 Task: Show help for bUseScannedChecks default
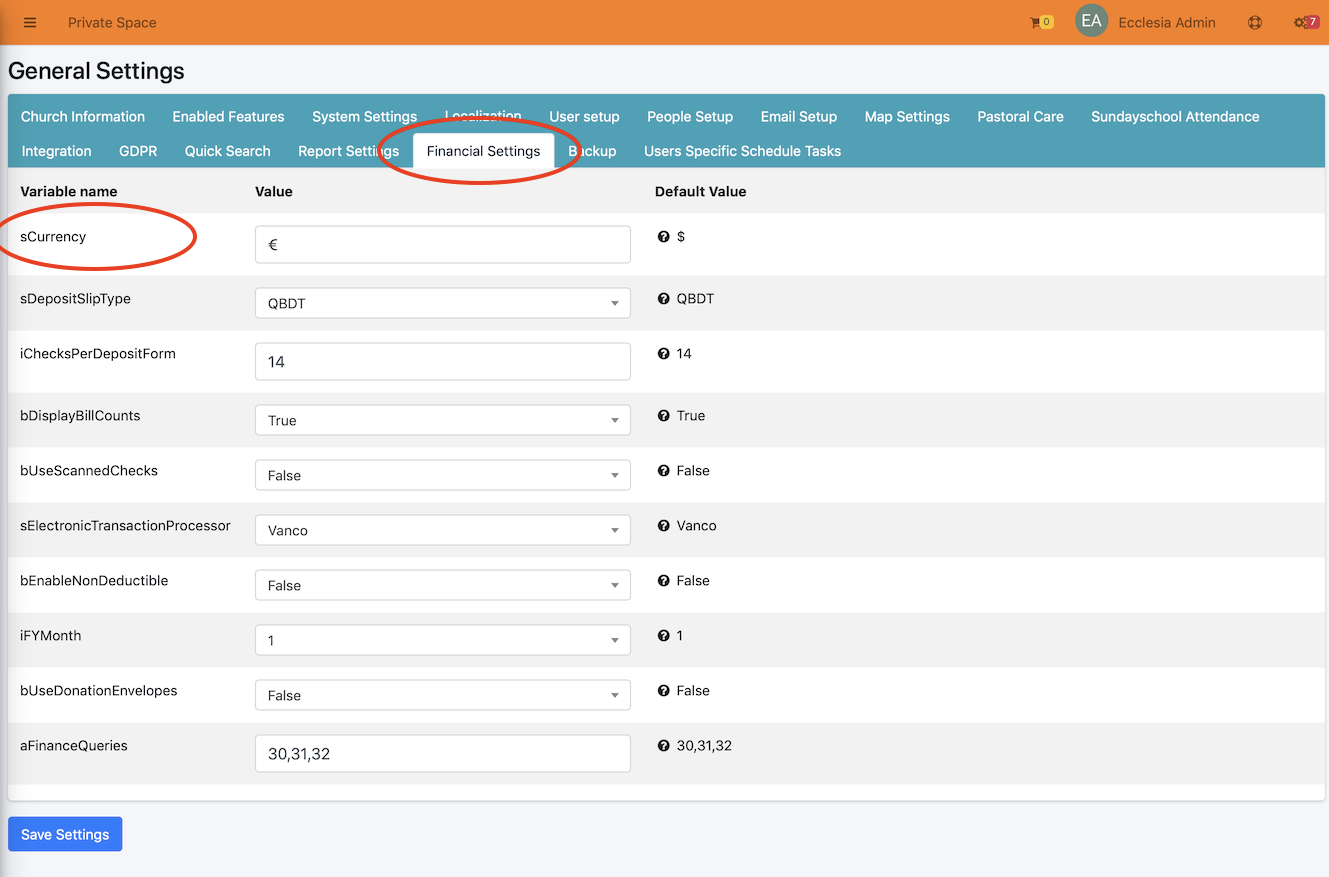click(x=663, y=471)
